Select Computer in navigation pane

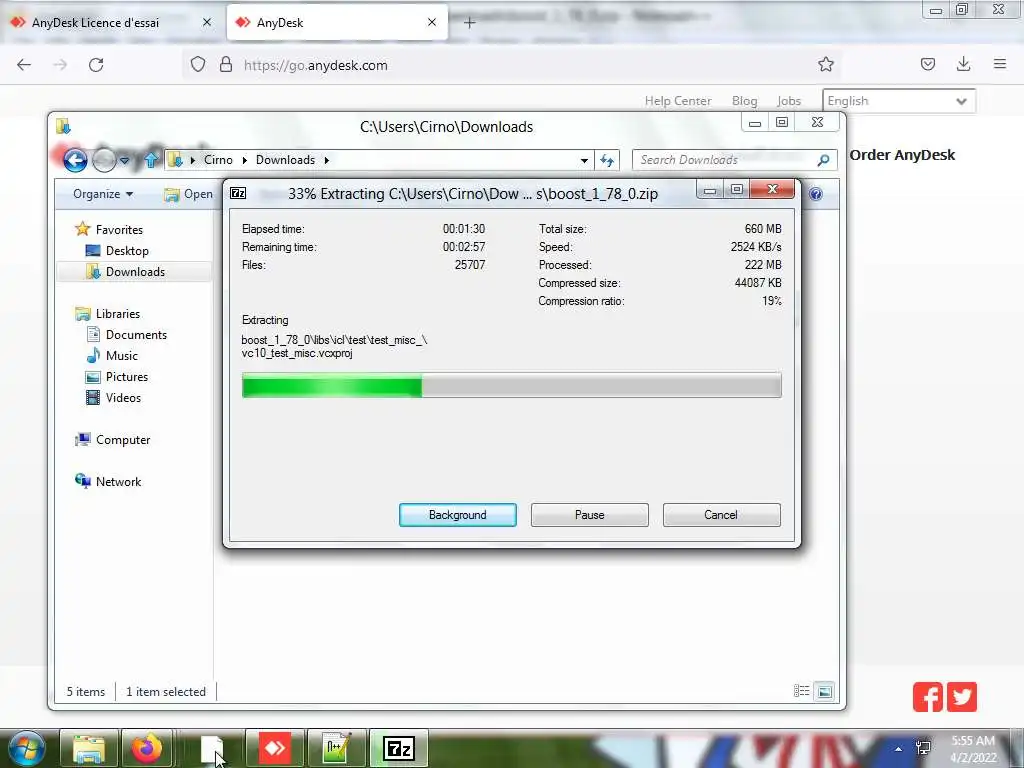point(112,440)
